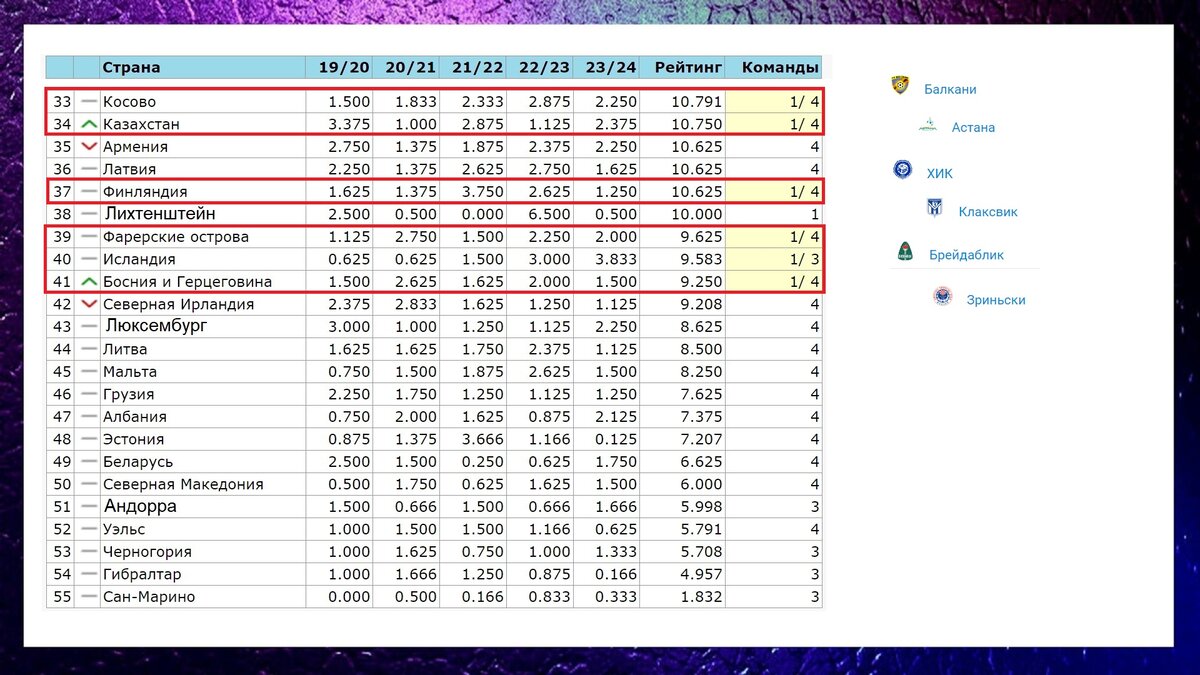Select the Исландия country name
This screenshot has width=1200, height=675.
coord(139,259)
